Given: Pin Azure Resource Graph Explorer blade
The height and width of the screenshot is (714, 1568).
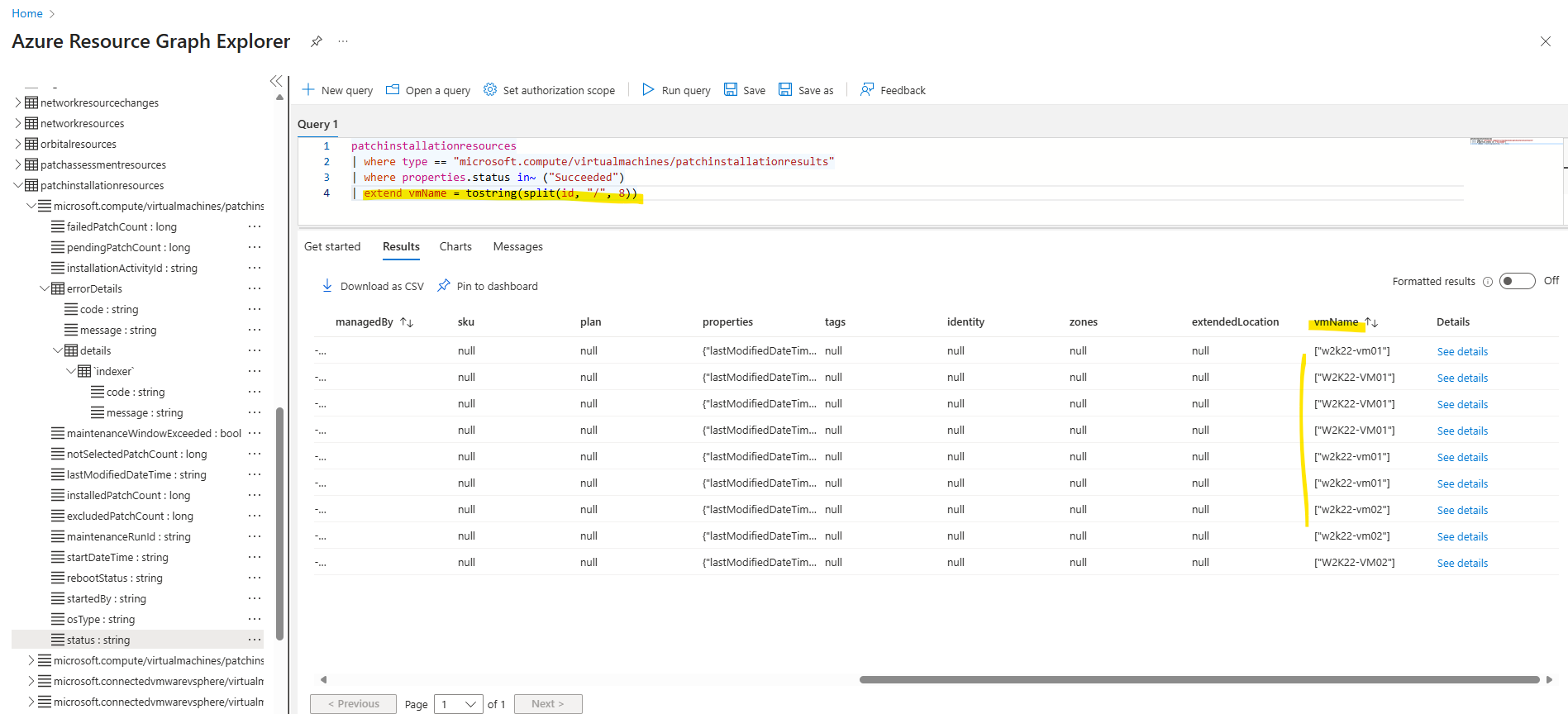Looking at the screenshot, I should [316, 41].
